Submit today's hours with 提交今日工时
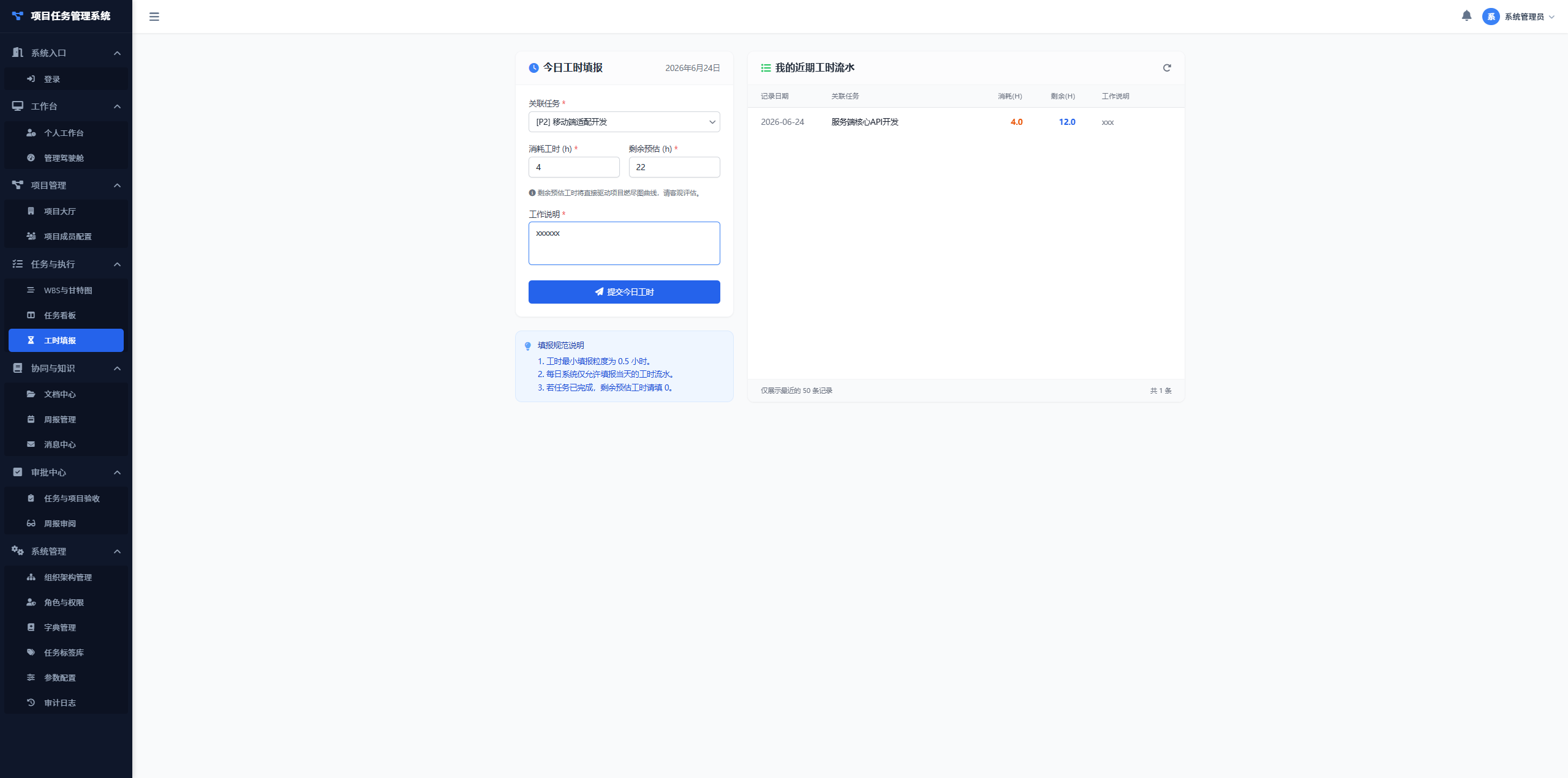 pyautogui.click(x=624, y=292)
